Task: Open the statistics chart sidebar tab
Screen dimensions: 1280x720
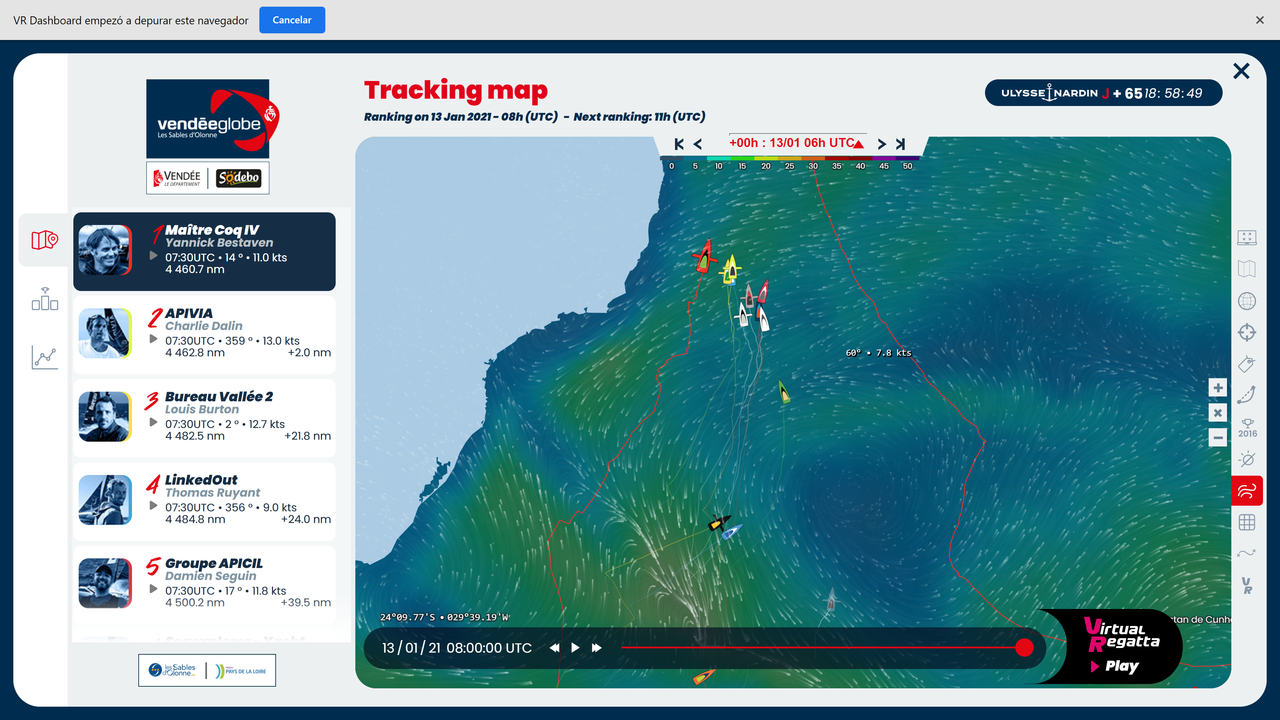Action: (x=44, y=357)
